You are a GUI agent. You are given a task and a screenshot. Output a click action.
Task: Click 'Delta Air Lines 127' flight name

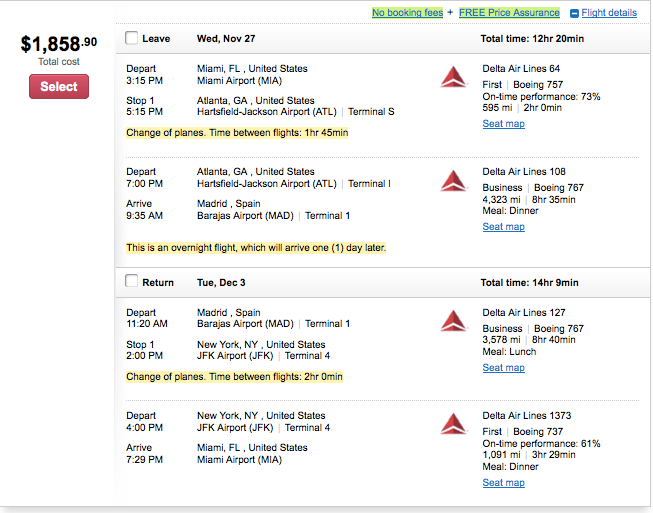click(x=524, y=313)
